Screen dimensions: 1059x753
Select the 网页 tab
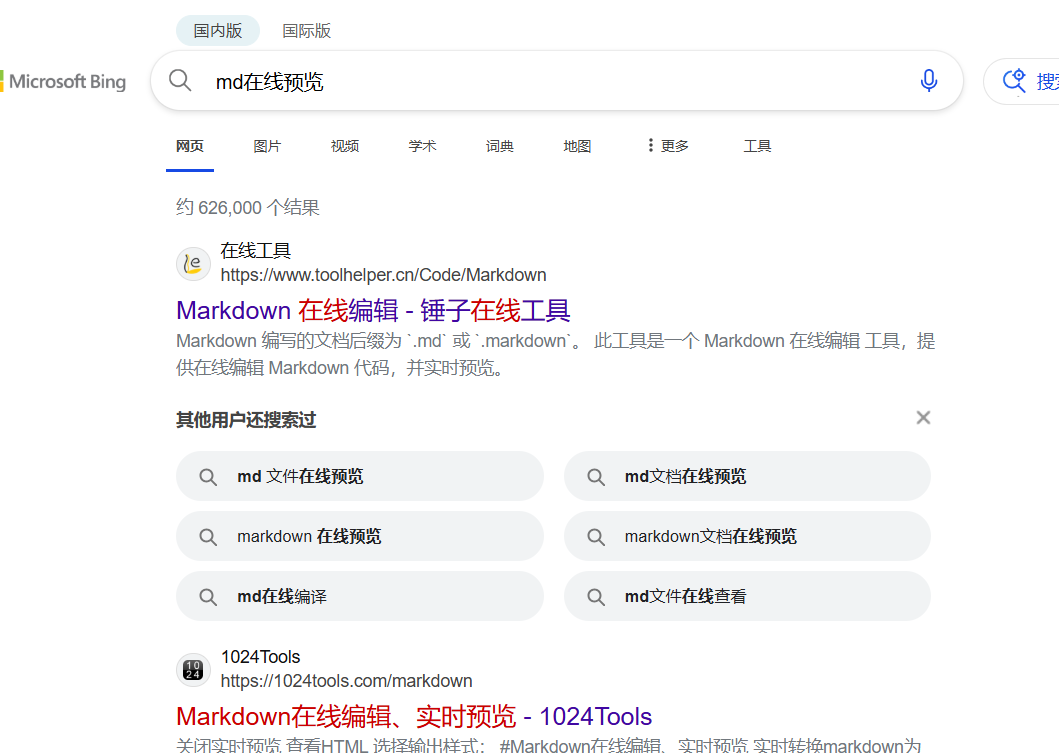190,146
